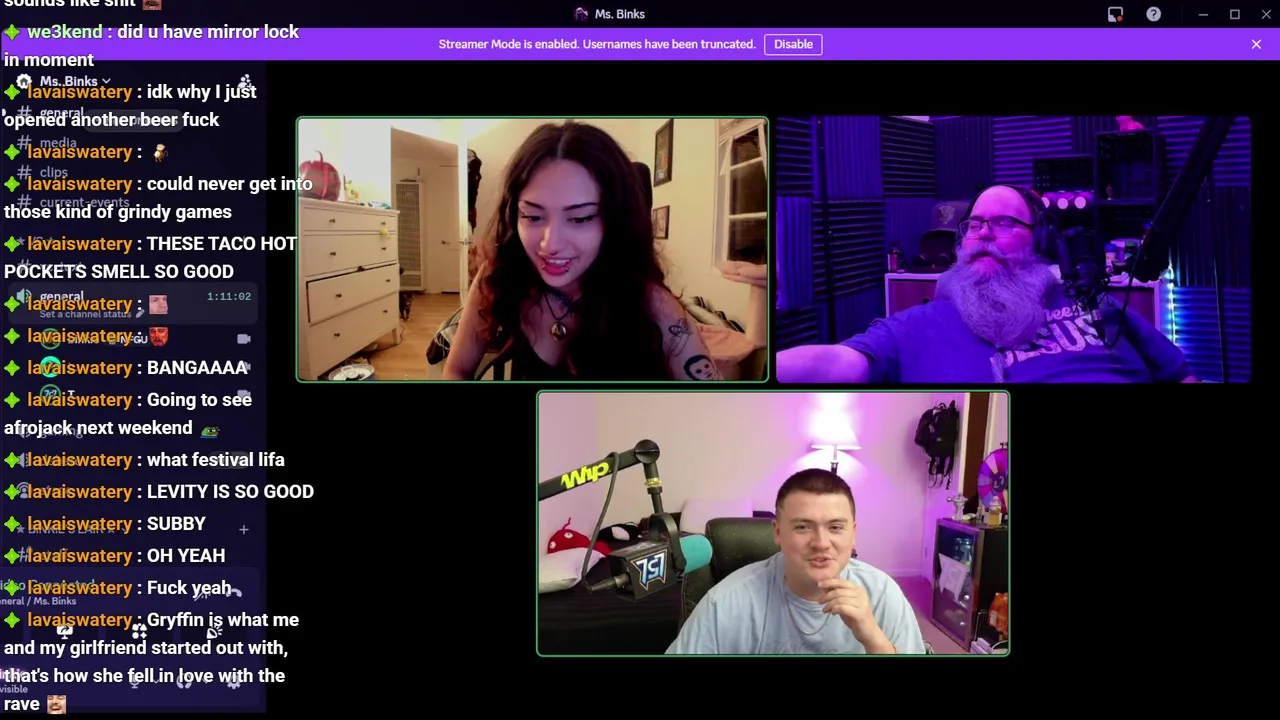Screen dimensions: 1280x720
Task: Toggle the headphones deafen button
Action: pyautogui.click(x=184, y=682)
